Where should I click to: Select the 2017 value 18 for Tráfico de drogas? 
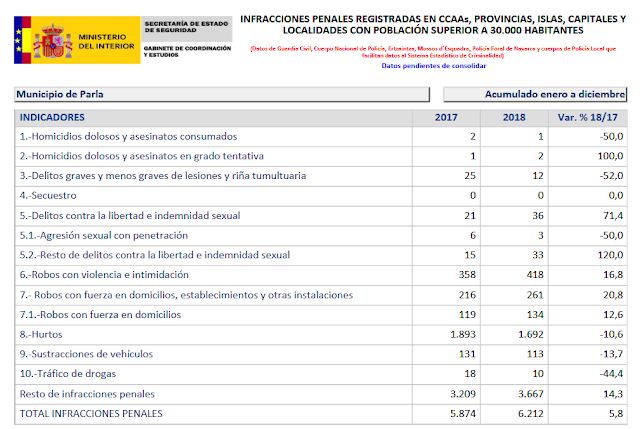(x=470, y=374)
